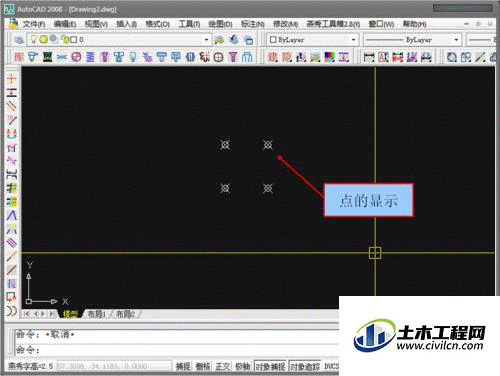Screen dimensions: 500x376
Task: Click the ByLayer color swatch square
Action: click(x=273, y=40)
